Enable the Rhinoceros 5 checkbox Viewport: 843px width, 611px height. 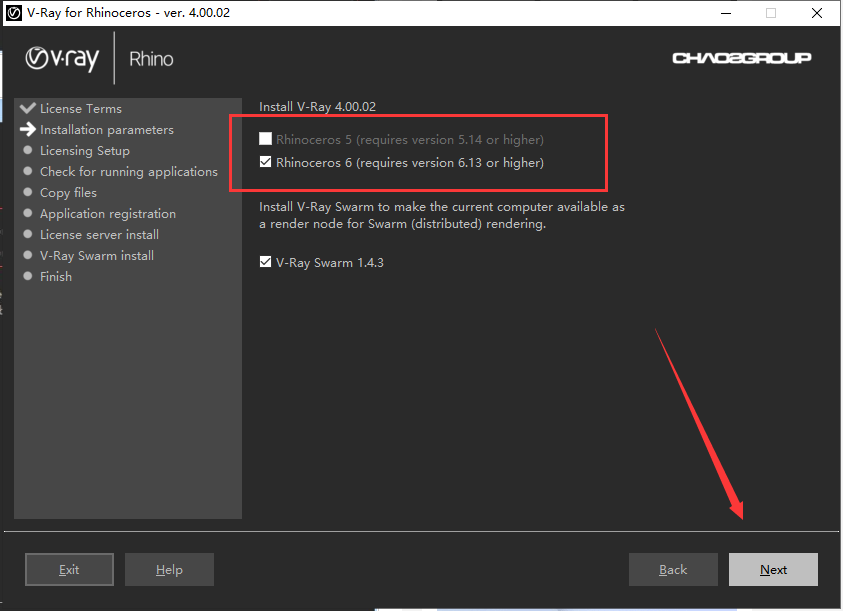tap(266, 140)
